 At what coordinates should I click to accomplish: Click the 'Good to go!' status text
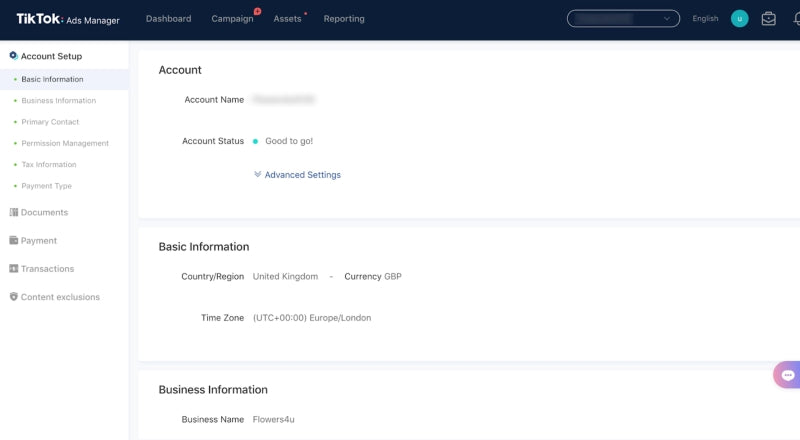pyautogui.click(x=289, y=141)
